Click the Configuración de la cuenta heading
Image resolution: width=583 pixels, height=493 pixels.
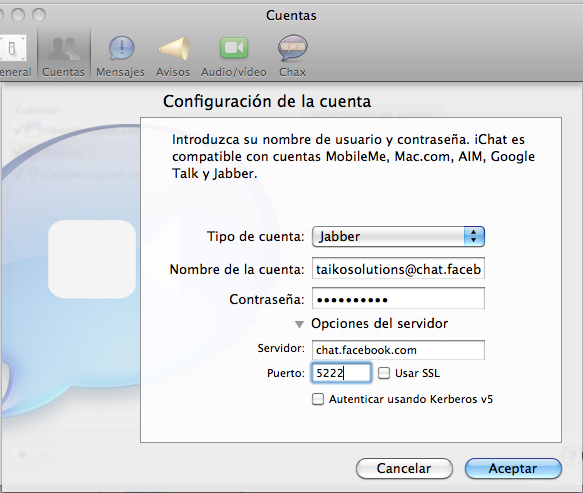pos(267,102)
